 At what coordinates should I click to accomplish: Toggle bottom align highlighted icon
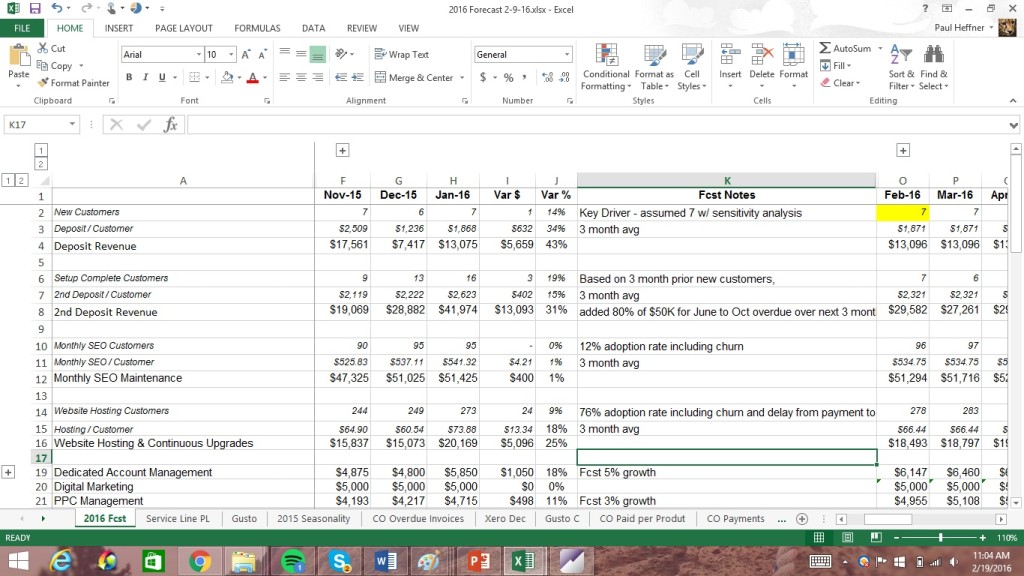click(317, 55)
